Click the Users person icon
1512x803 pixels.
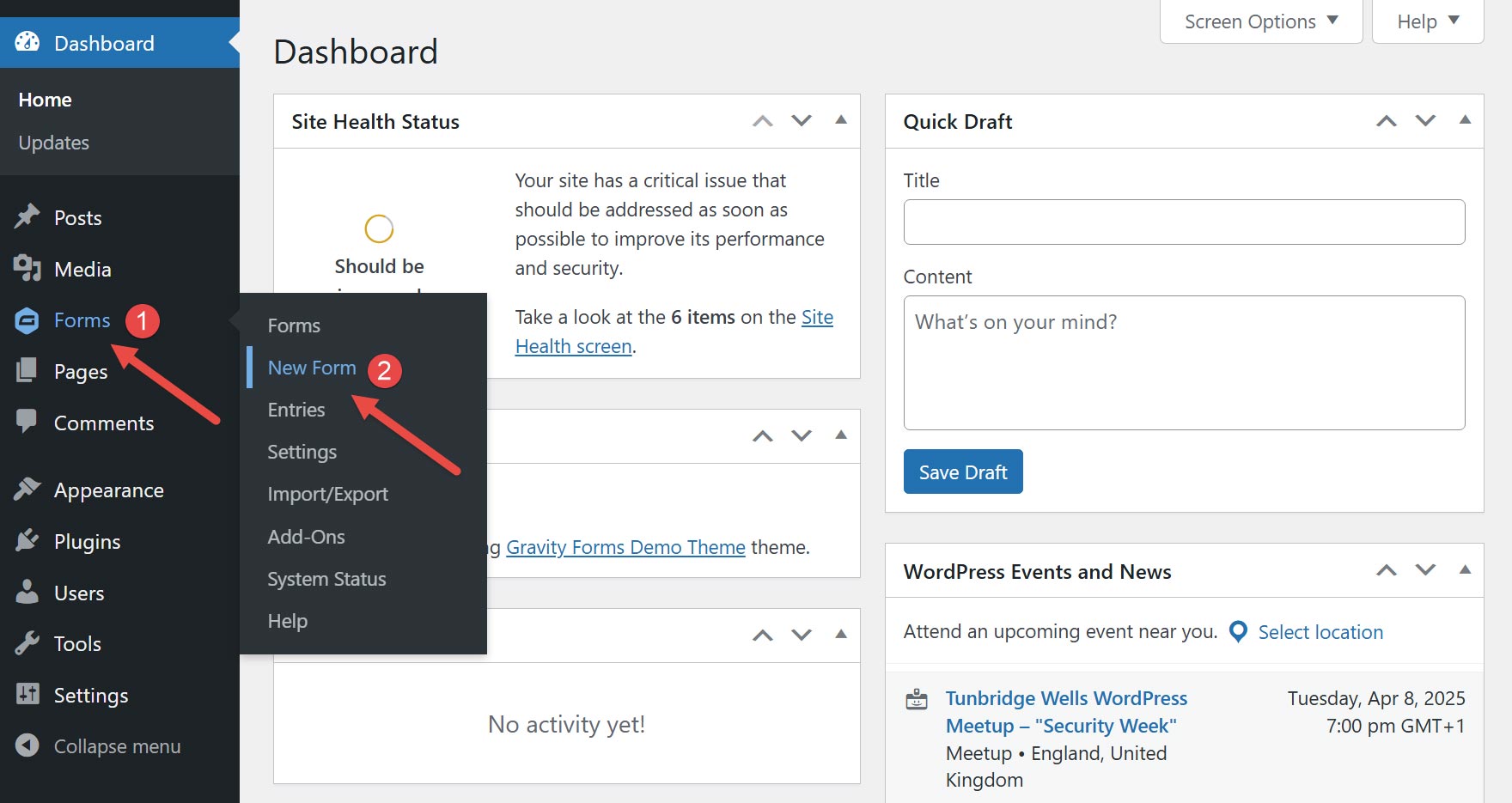(27, 592)
